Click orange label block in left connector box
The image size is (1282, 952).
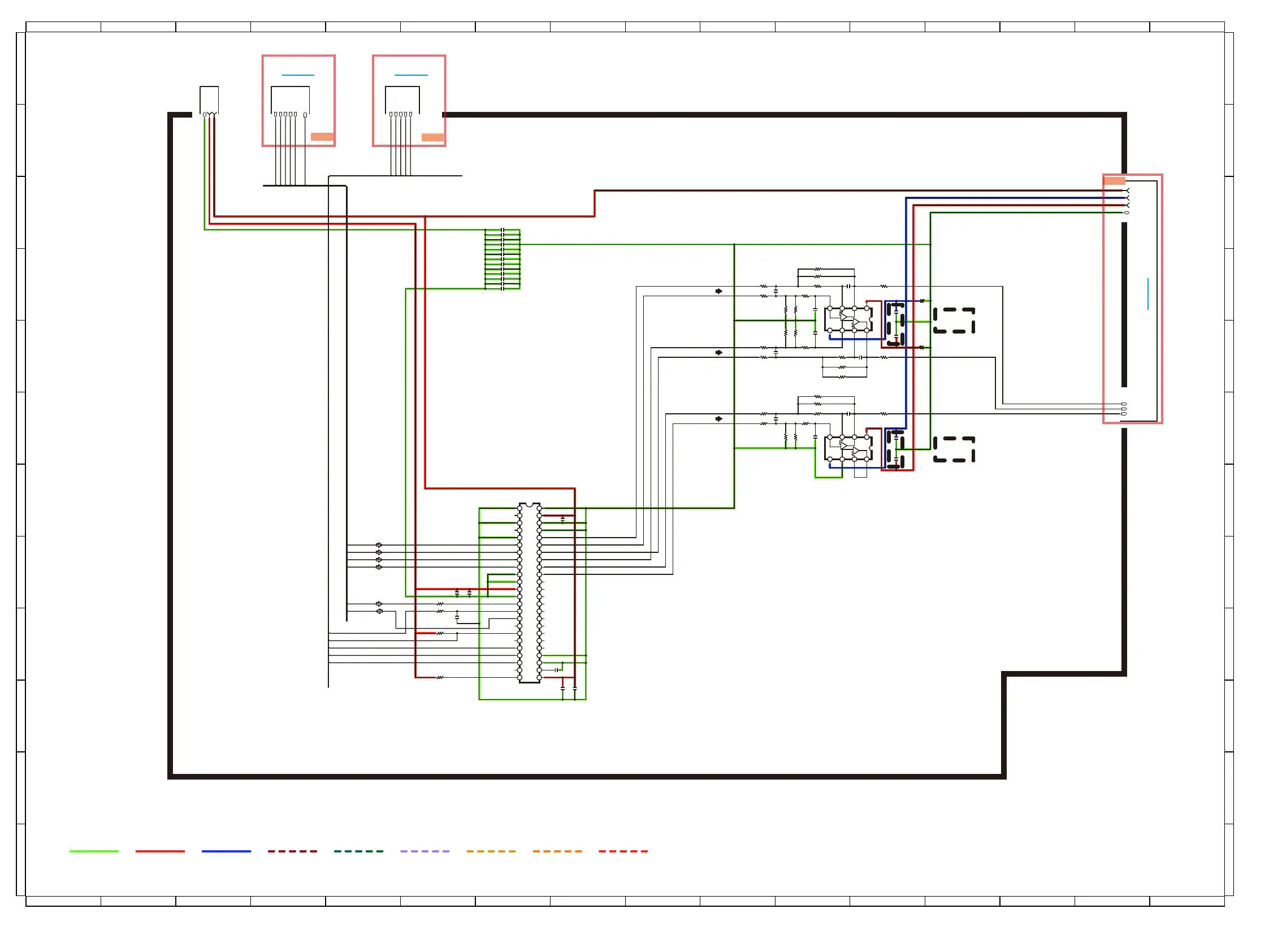click(322, 137)
